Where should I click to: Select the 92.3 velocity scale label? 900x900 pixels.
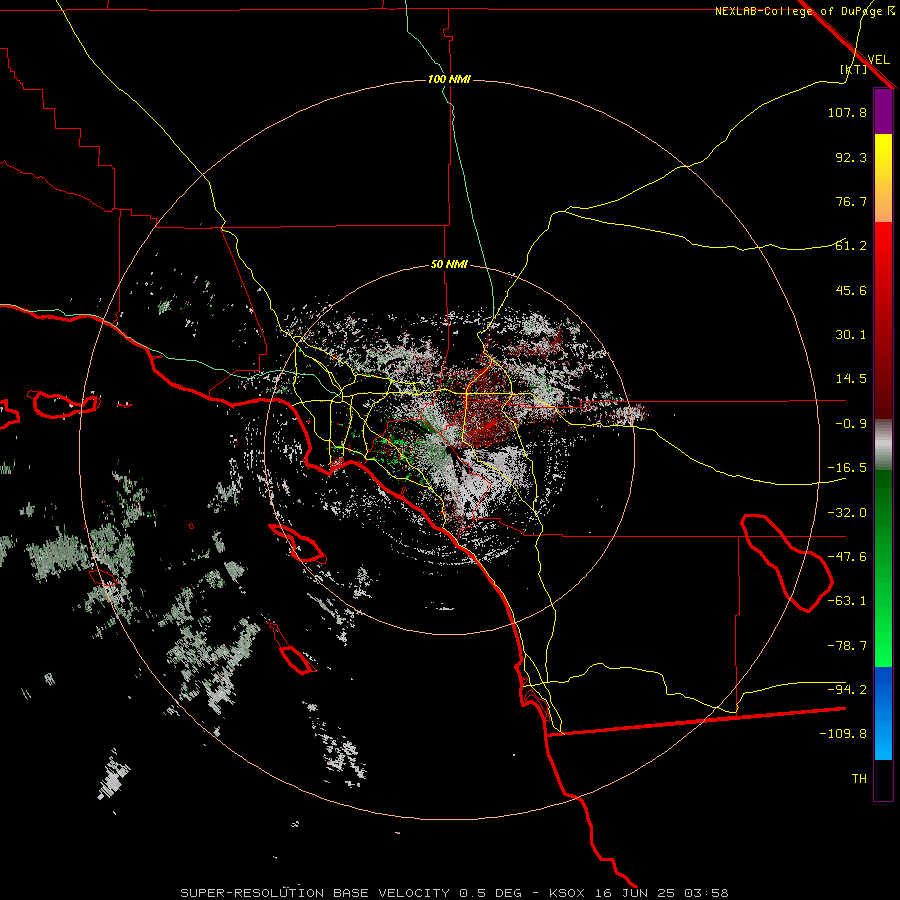[851, 157]
